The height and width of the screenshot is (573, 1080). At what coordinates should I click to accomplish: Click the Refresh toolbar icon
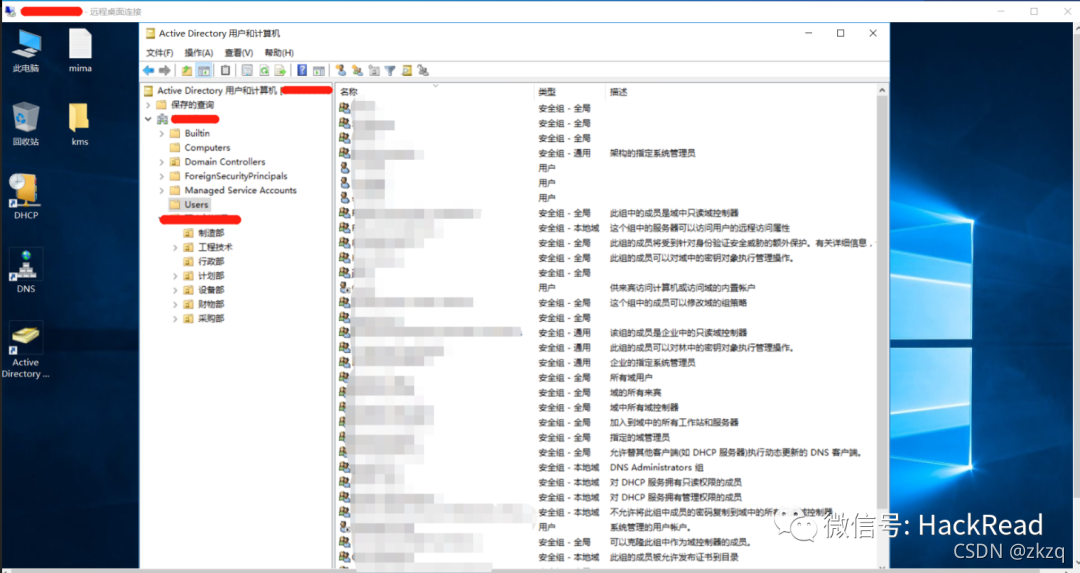tap(264, 70)
